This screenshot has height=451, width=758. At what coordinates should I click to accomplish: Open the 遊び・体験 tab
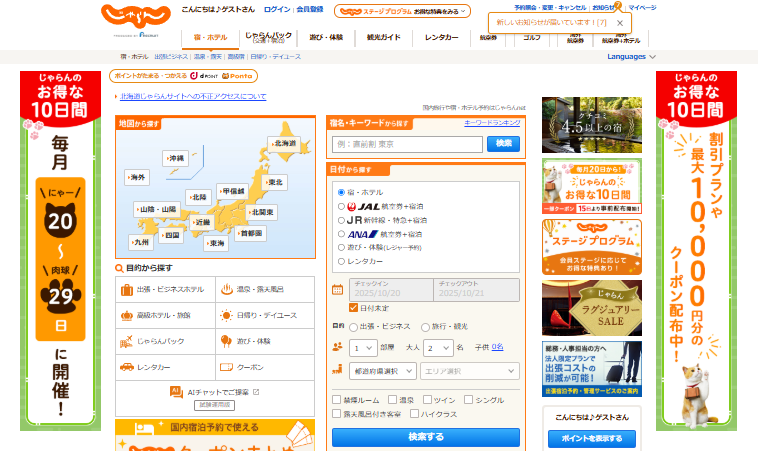point(326,37)
